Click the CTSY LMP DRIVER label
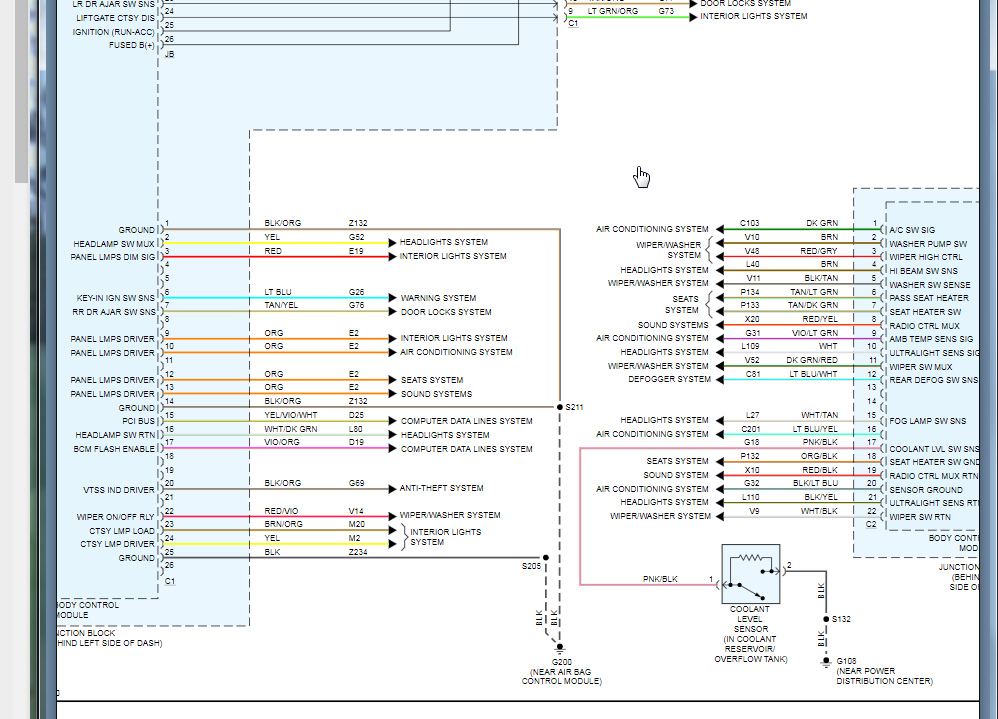Screen dimensions: 998x719 [x=117, y=544]
